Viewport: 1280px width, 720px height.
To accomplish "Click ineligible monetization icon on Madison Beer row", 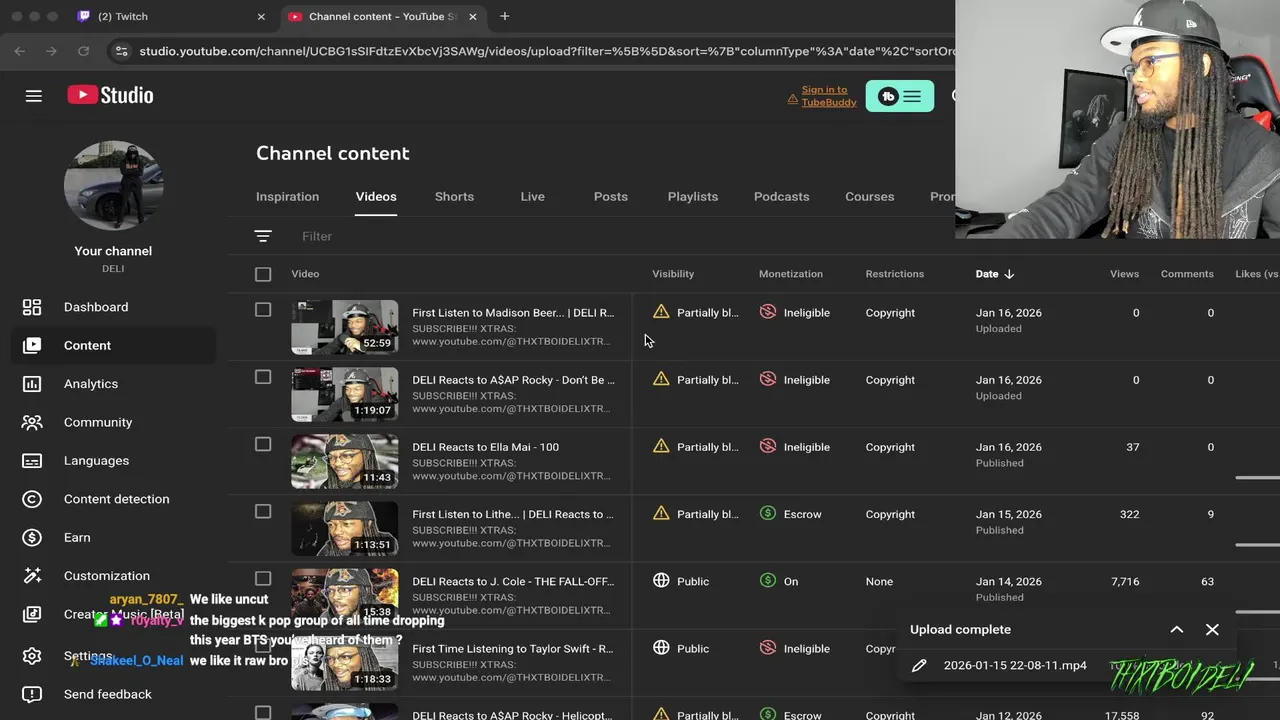I will click(768, 312).
